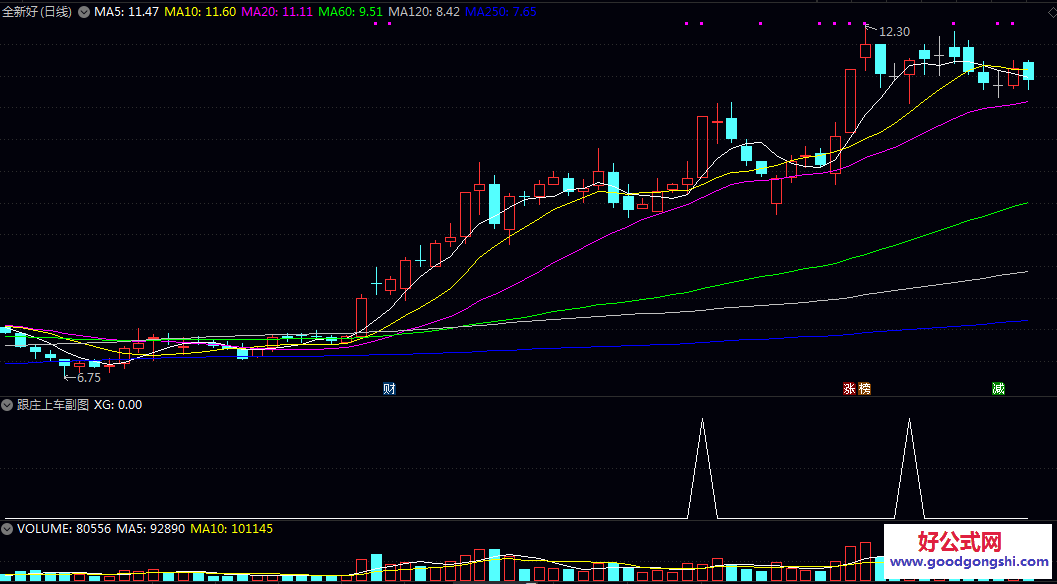Select the VOLUME: 80556 label
The image size is (1057, 584).
[x=65, y=529]
